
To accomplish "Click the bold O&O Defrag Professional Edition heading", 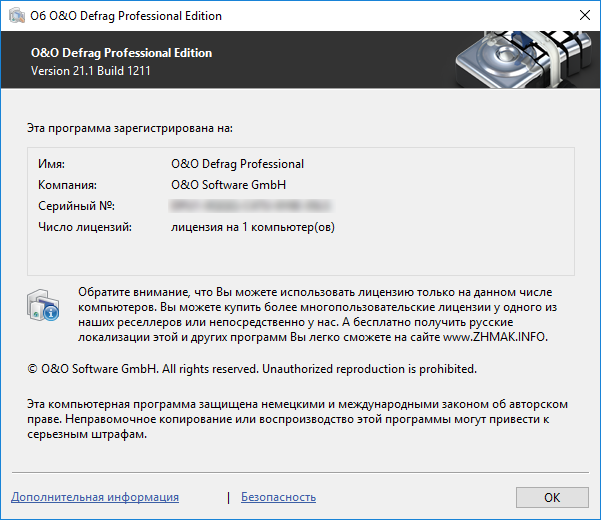I will click(x=121, y=53).
